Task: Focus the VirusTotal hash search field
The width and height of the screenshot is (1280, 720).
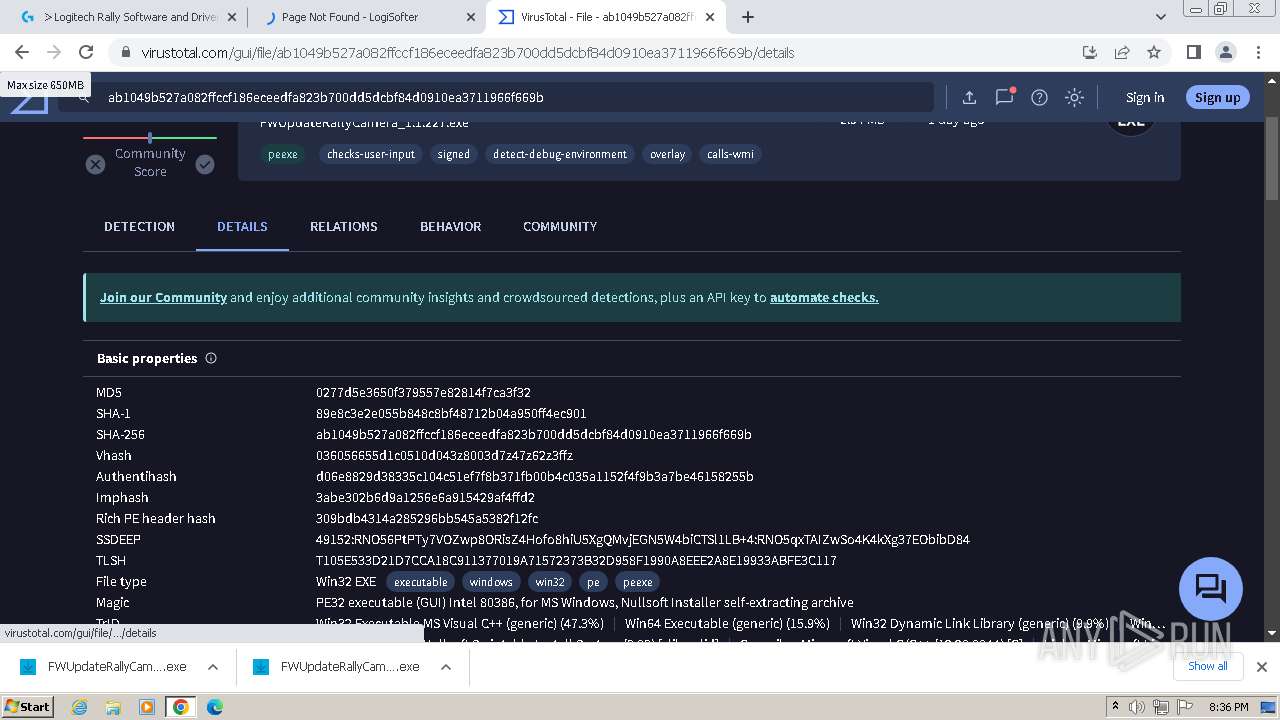Action: (x=495, y=97)
